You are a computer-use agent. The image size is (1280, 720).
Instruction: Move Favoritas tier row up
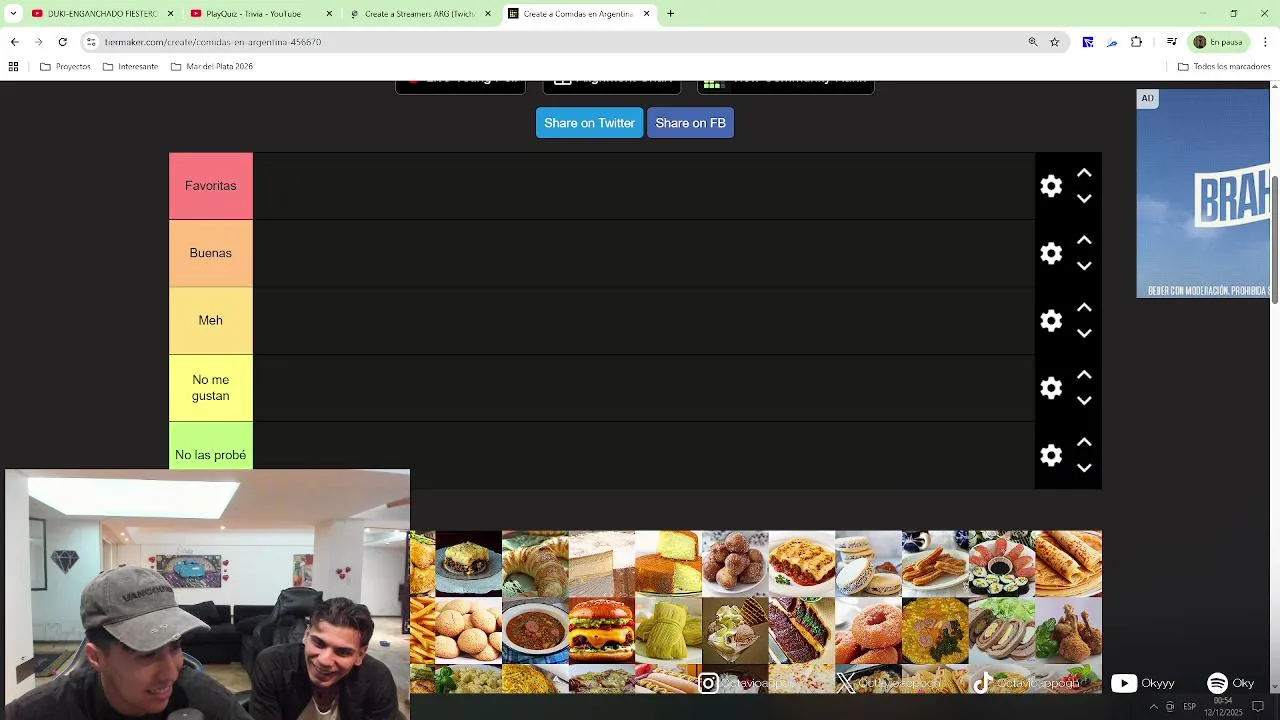coord(1084,173)
